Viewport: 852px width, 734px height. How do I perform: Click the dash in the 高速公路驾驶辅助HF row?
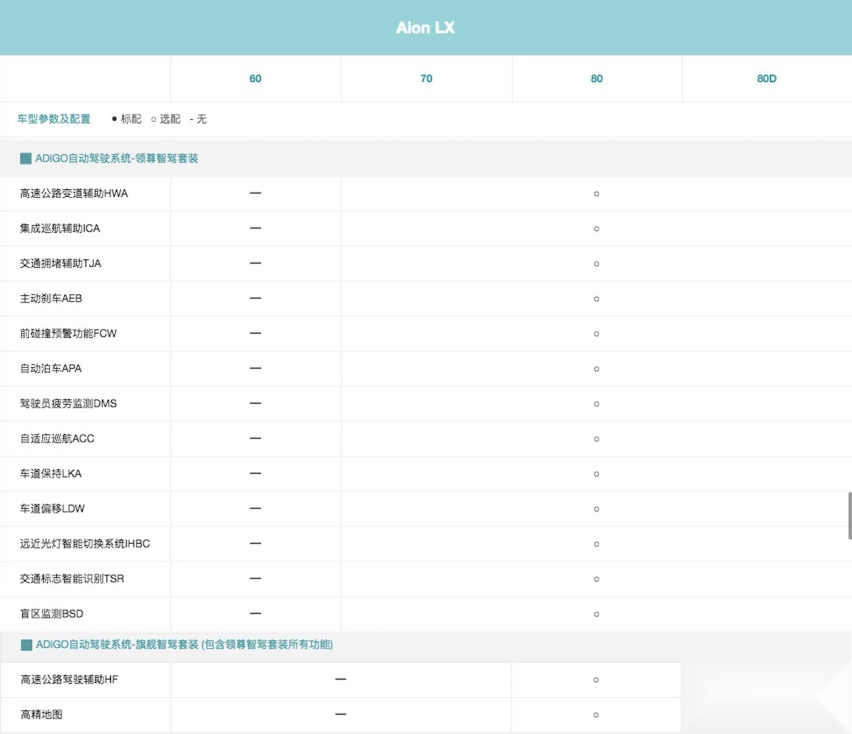click(x=341, y=679)
